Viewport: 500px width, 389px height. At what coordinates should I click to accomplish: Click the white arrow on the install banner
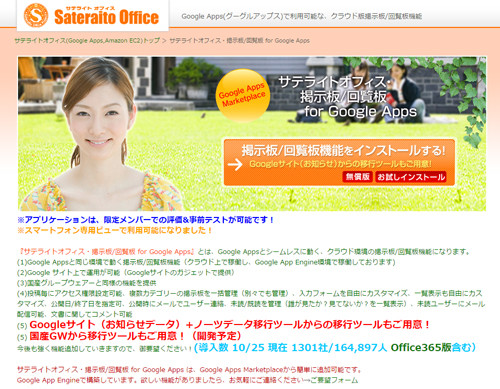(x=235, y=164)
